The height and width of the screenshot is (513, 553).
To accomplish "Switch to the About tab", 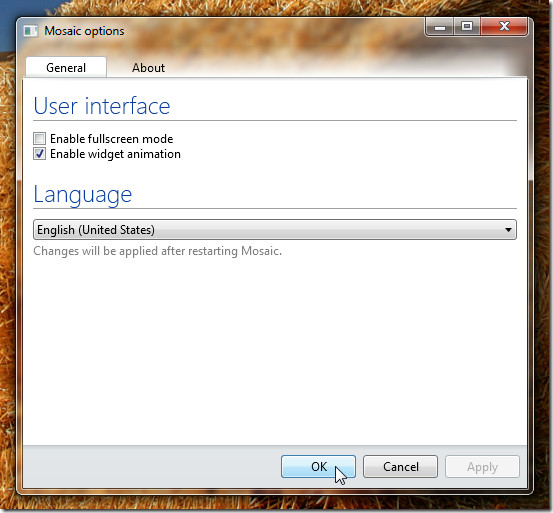I will (148, 68).
